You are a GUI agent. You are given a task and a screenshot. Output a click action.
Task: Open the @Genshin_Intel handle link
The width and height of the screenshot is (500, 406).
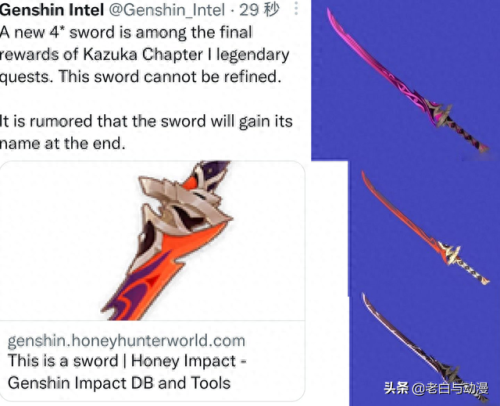[167, 10]
